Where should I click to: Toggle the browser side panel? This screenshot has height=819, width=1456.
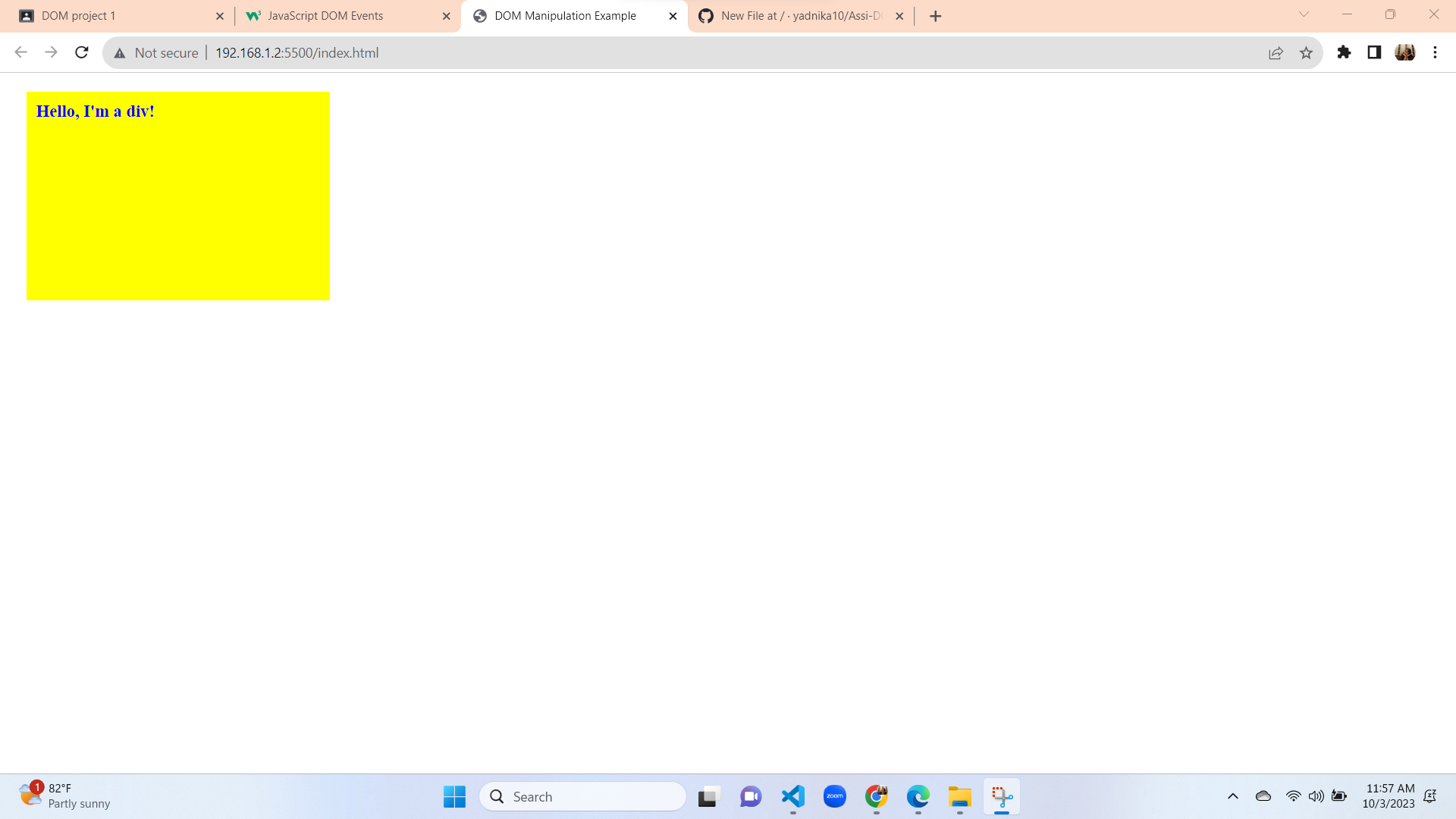(1374, 52)
